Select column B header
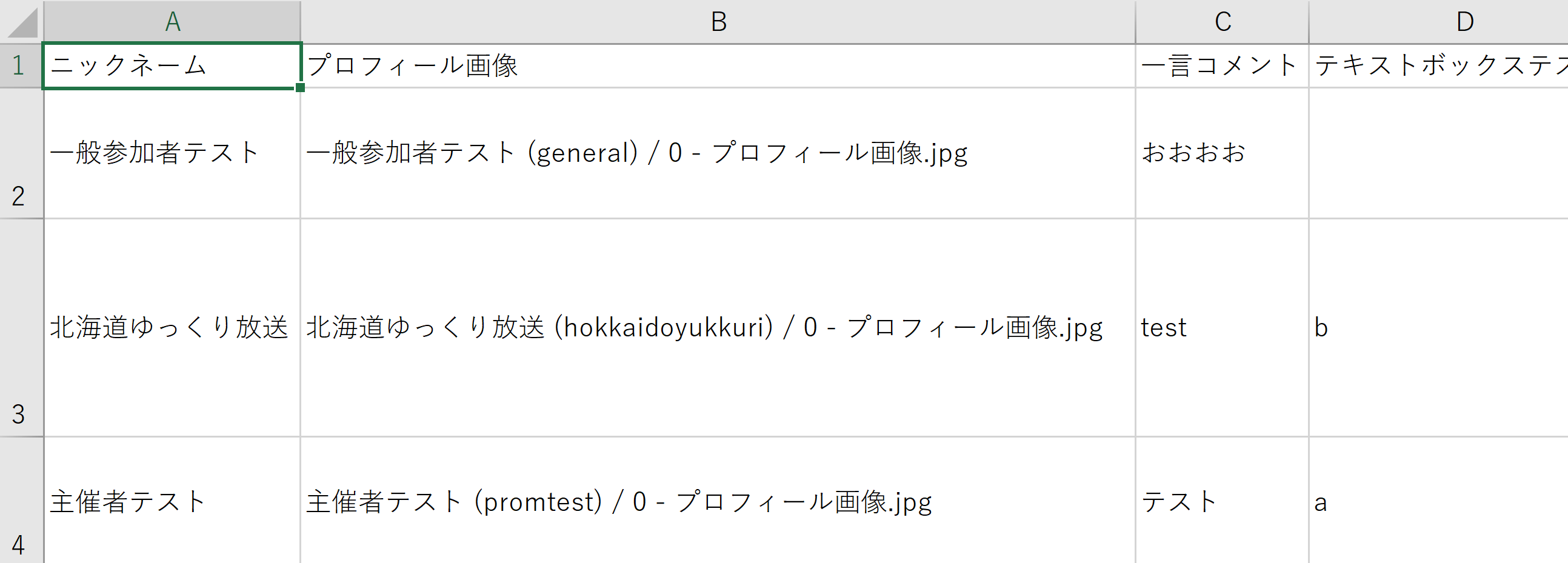 coord(718,22)
